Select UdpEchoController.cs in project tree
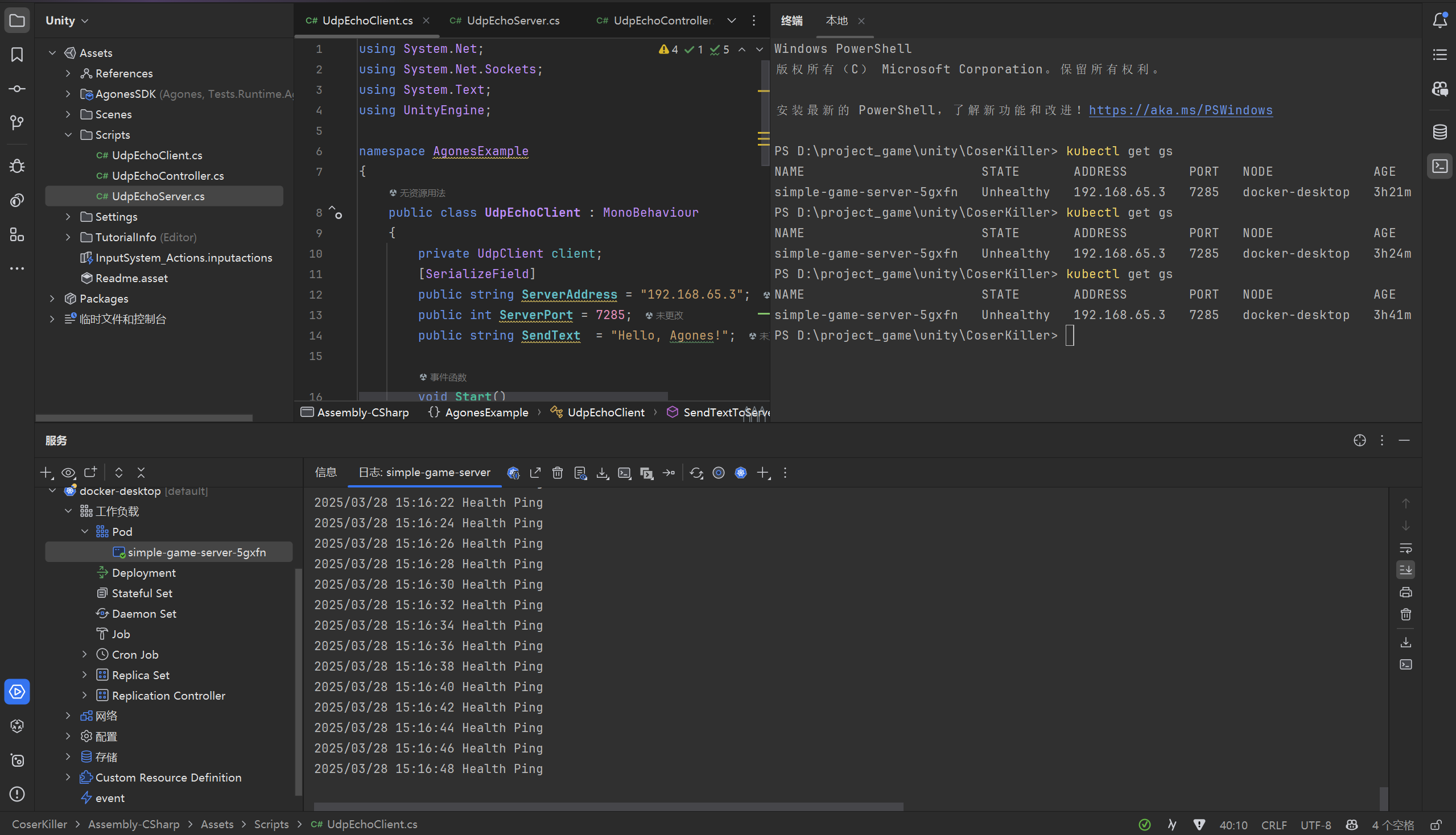 167,176
